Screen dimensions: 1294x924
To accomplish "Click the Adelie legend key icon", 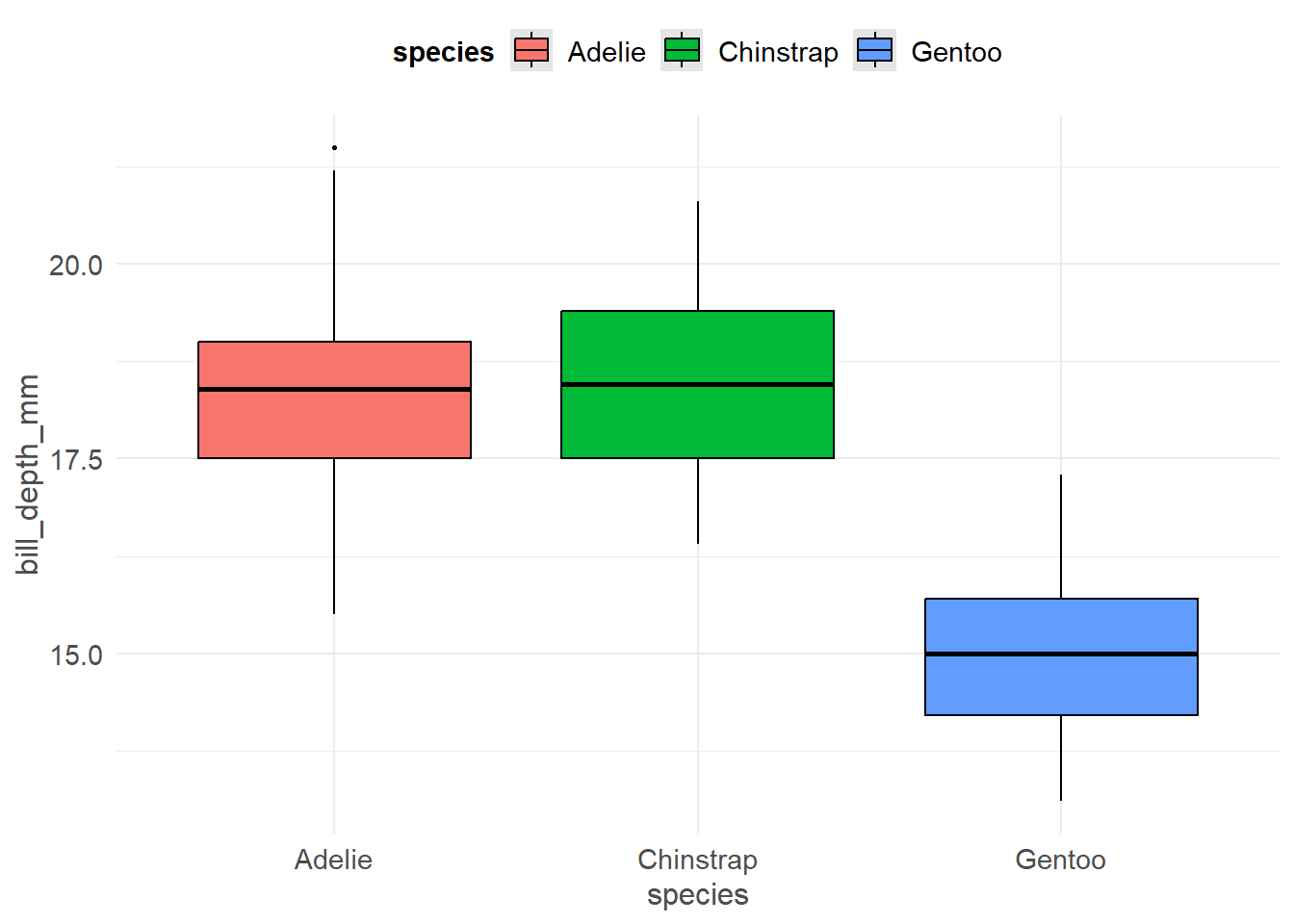I will pos(531,50).
